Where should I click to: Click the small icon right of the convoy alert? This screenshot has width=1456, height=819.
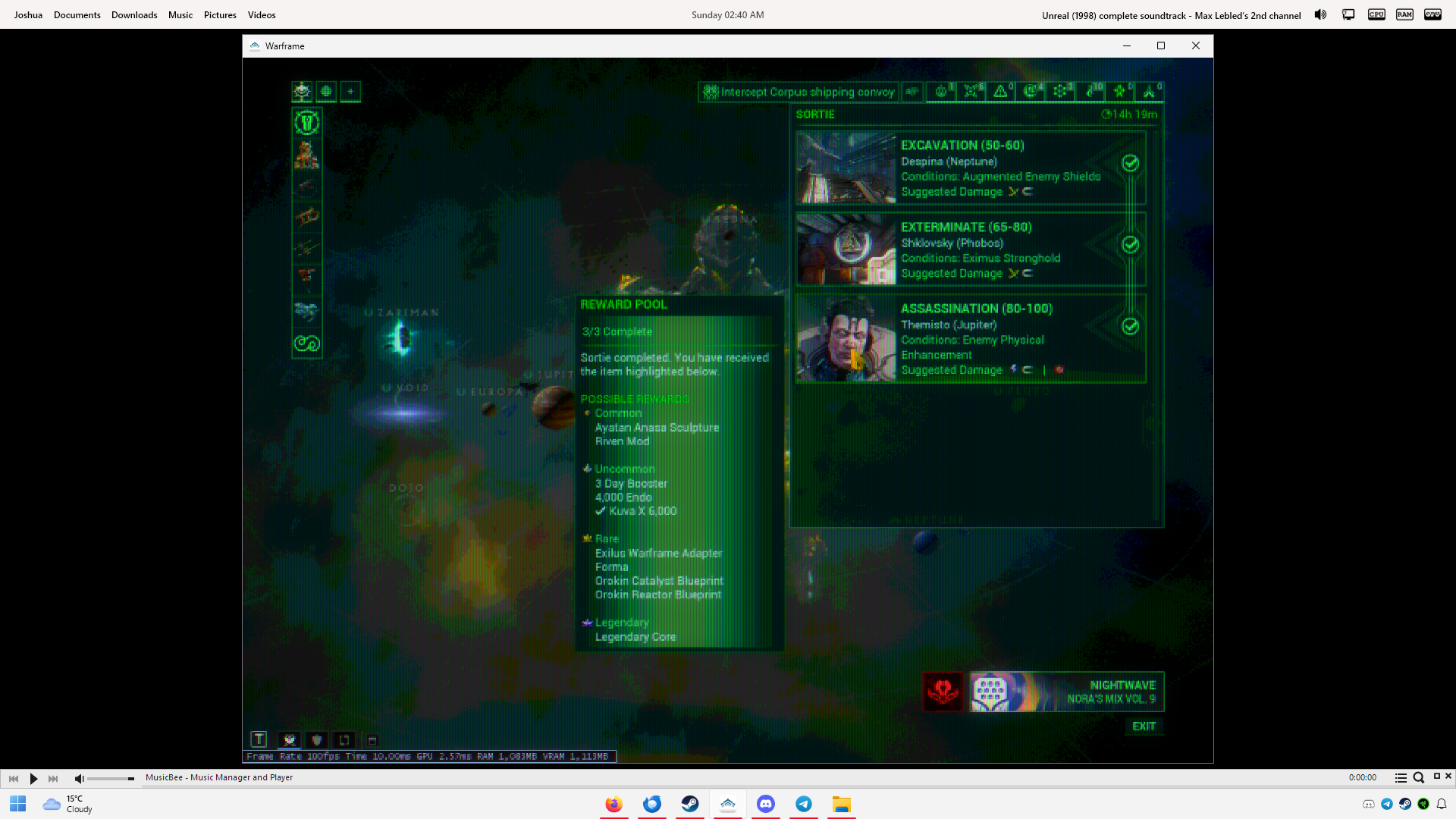[912, 92]
